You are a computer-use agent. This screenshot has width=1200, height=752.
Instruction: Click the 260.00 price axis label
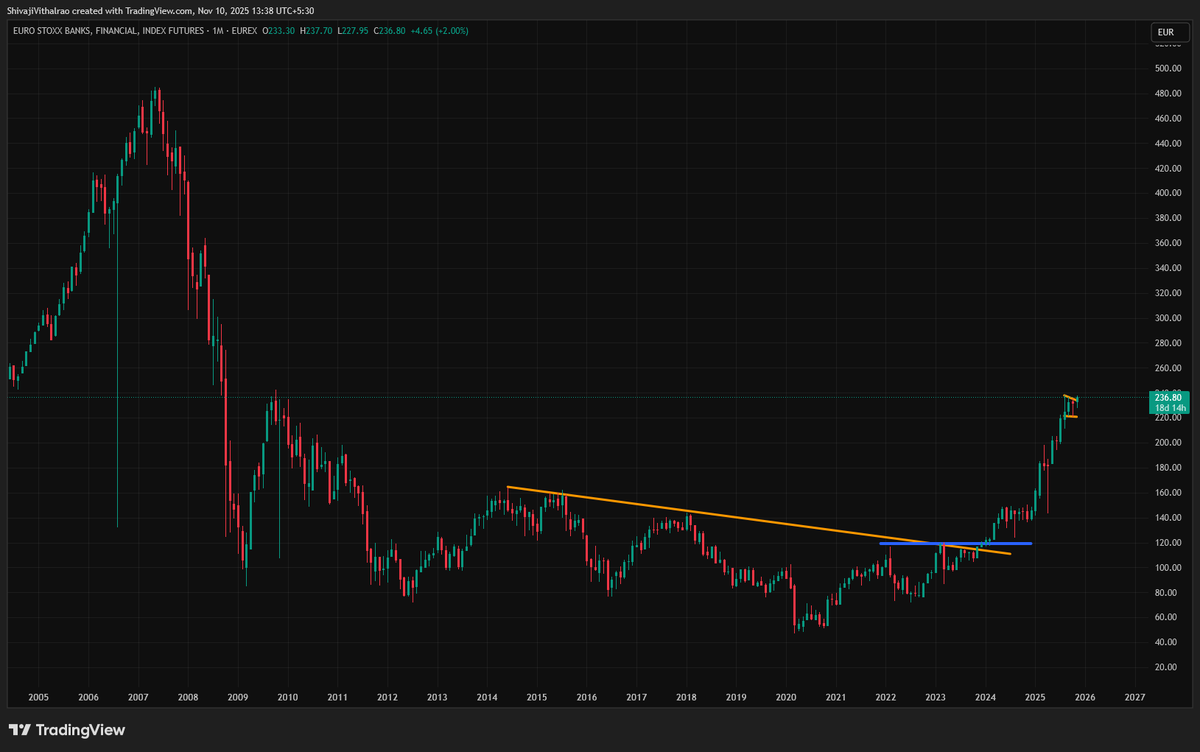point(1167,368)
